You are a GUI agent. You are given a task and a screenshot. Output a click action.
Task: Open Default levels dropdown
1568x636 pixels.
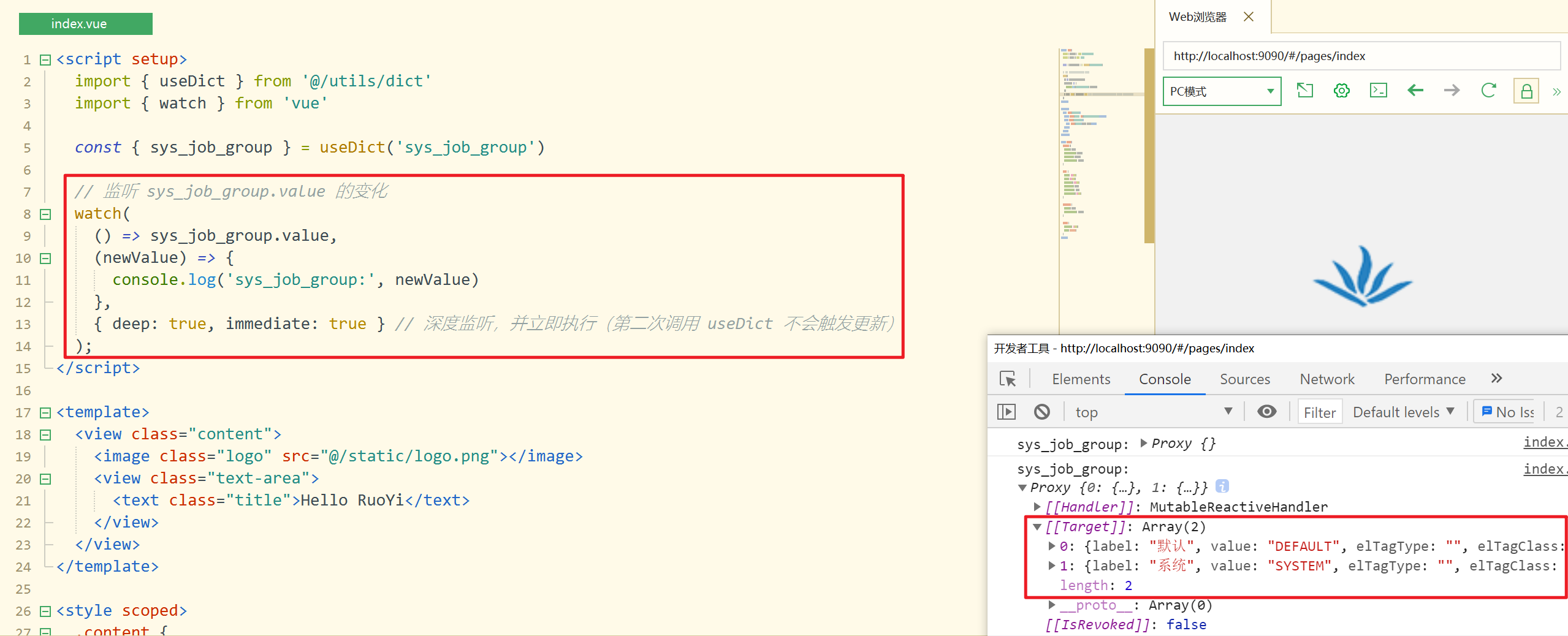pos(1403,412)
